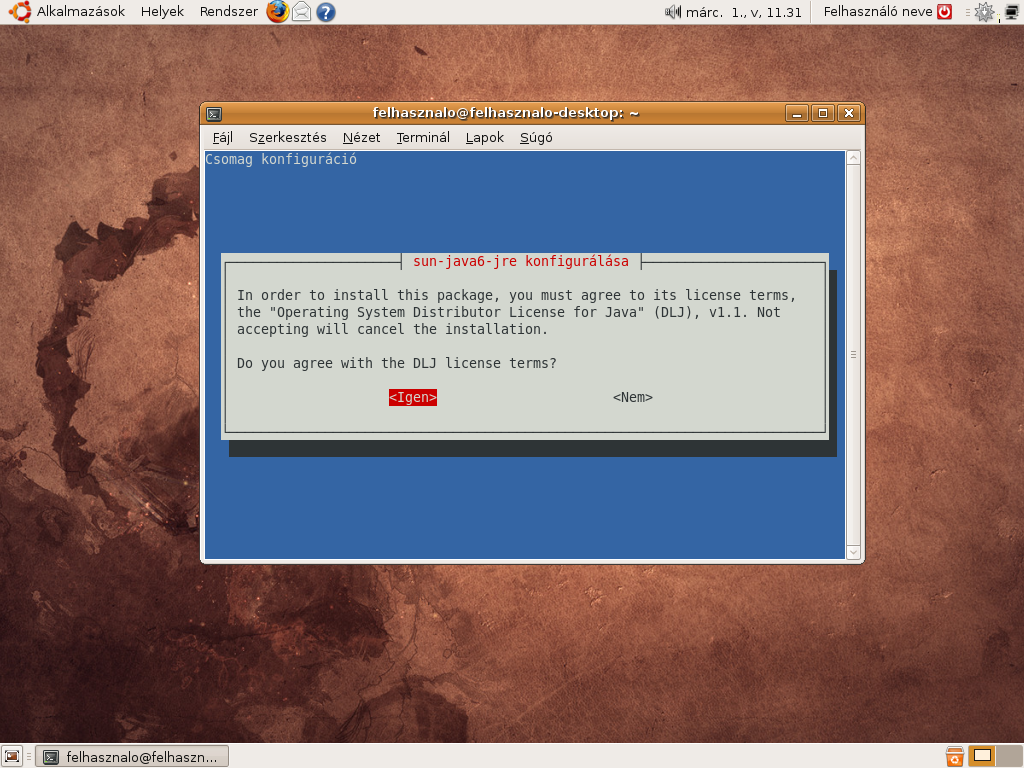Close the terminal window
The image size is (1024, 768).
pos(849,114)
